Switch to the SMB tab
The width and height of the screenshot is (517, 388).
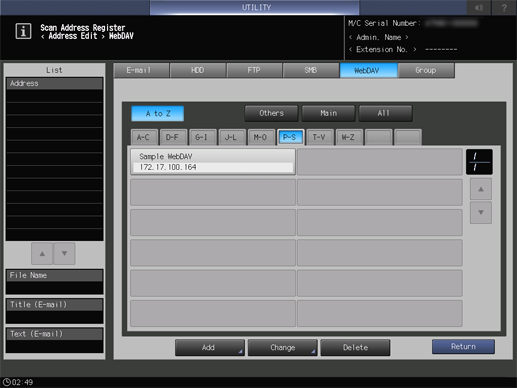click(x=311, y=70)
